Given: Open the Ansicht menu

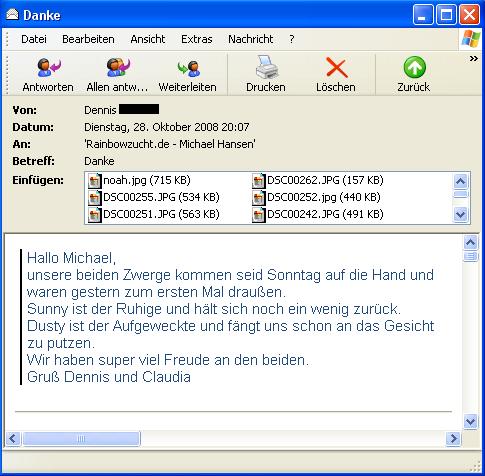Looking at the screenshot, I should pos(148,39).
